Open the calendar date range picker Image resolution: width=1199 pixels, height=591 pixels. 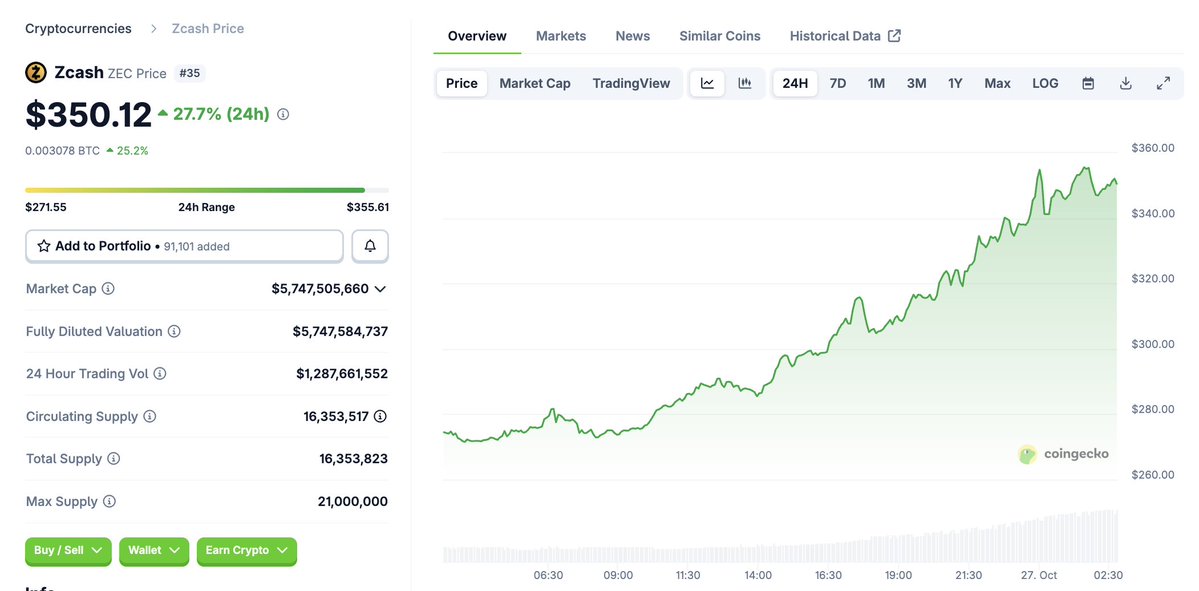[x=1088, y=83]
